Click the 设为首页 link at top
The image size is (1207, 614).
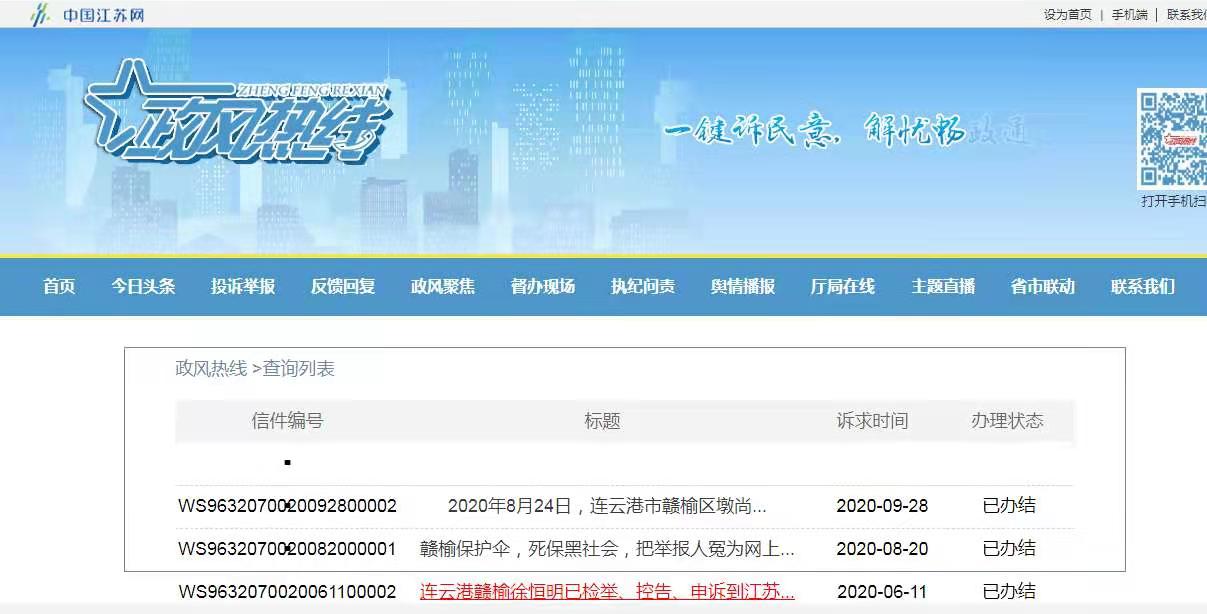click(x=1067, y=15)
